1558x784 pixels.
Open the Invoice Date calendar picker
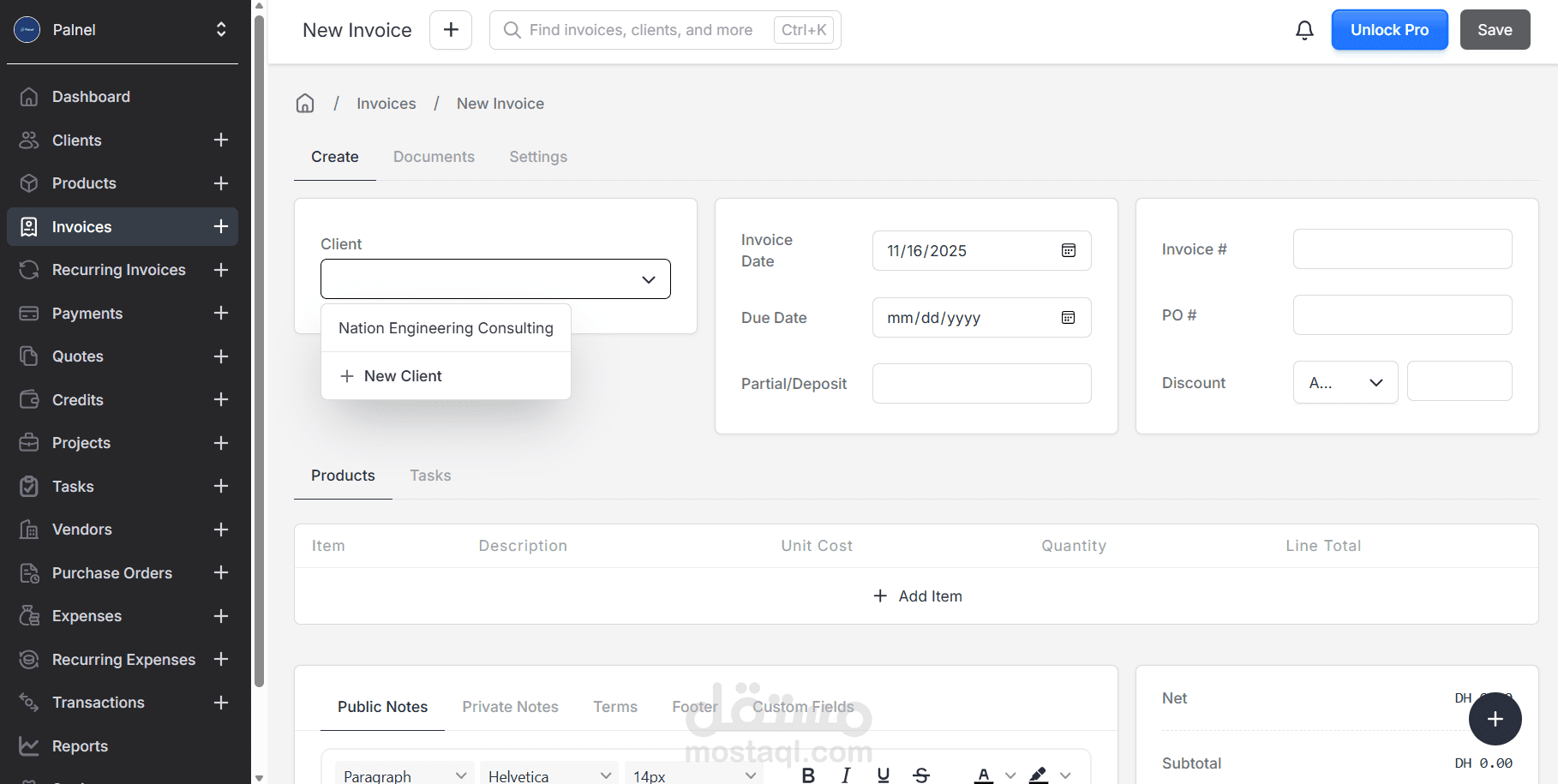click(x=1068, y=250)
